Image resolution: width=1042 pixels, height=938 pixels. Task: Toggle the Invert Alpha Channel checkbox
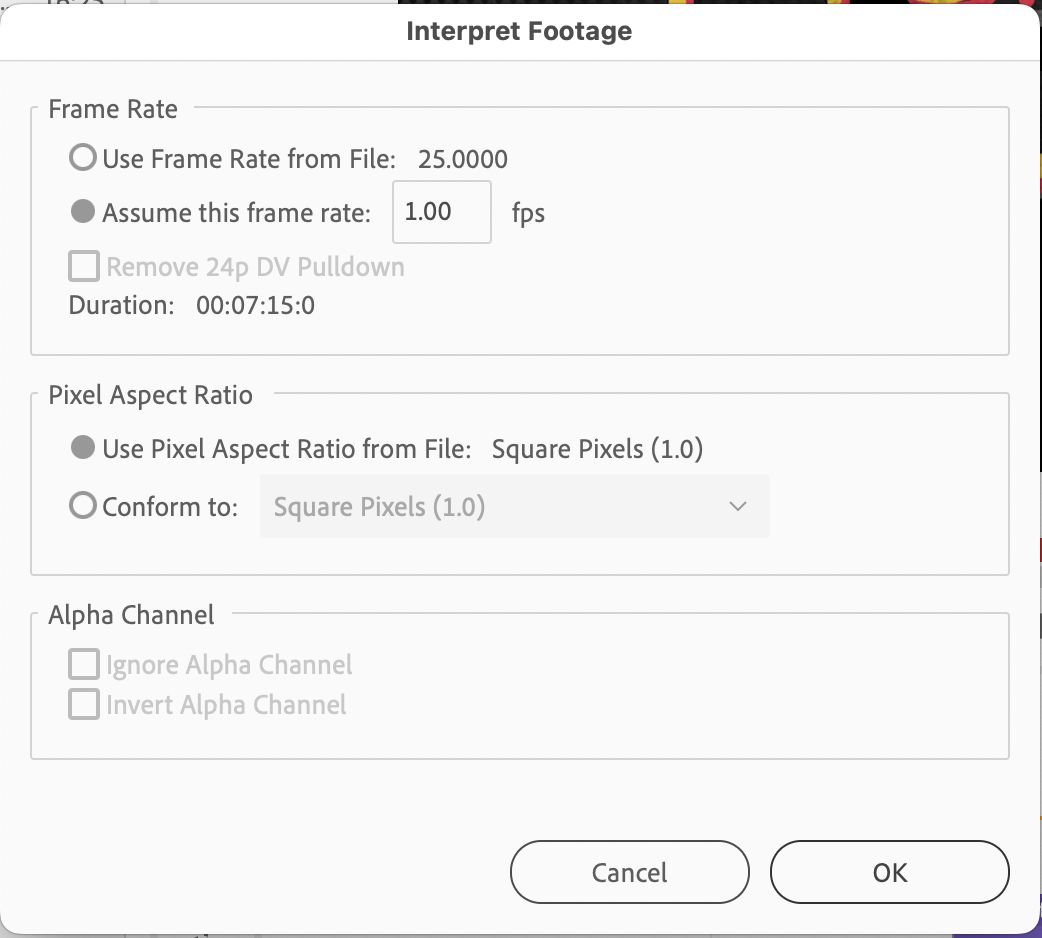[84, 704]
